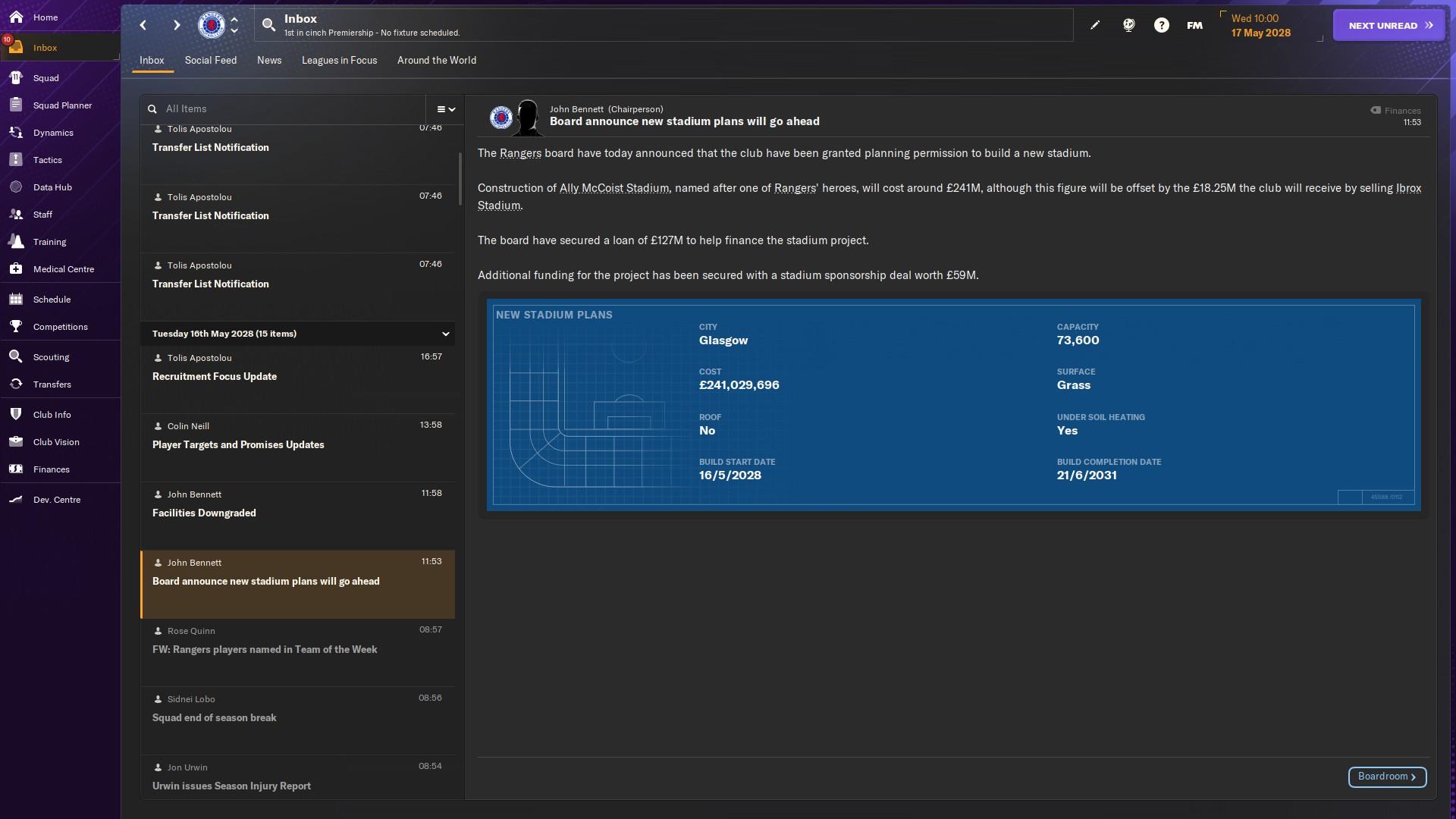The image size is (1456, 819).
Task: Open the Tactics sidebar icon
Action: coord(16,159)
